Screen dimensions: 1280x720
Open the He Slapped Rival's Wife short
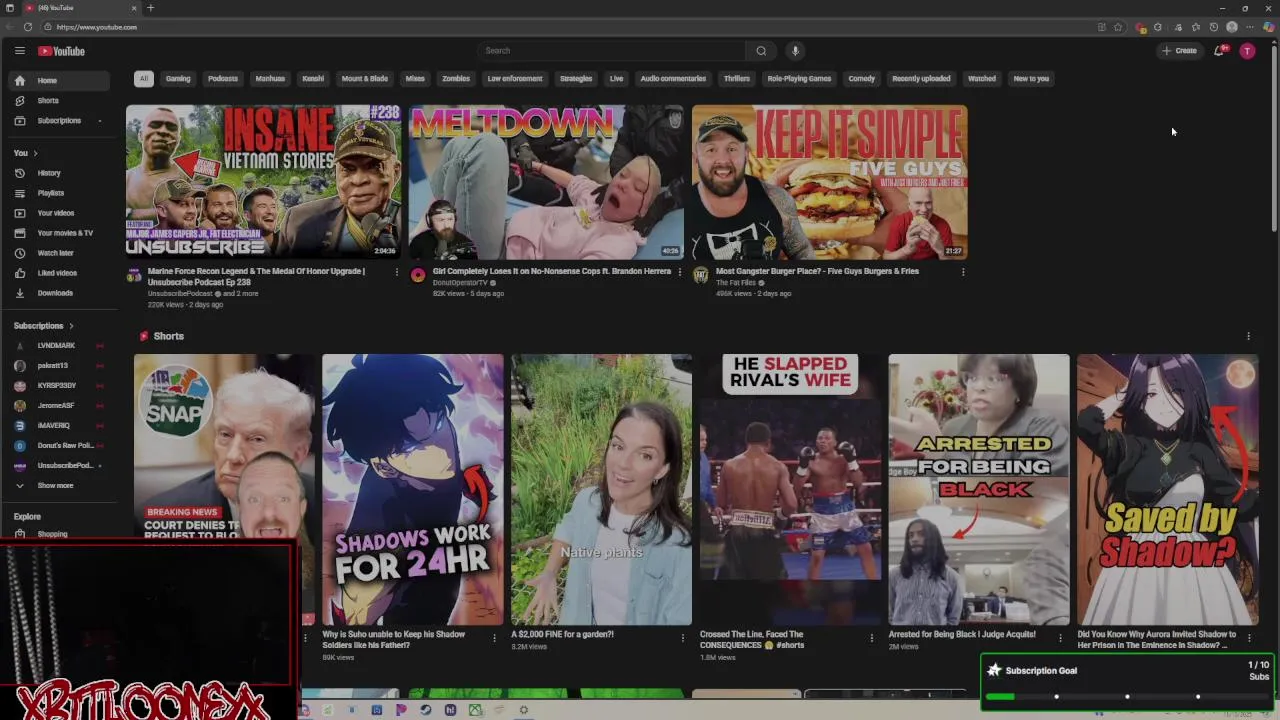point(790,490)
